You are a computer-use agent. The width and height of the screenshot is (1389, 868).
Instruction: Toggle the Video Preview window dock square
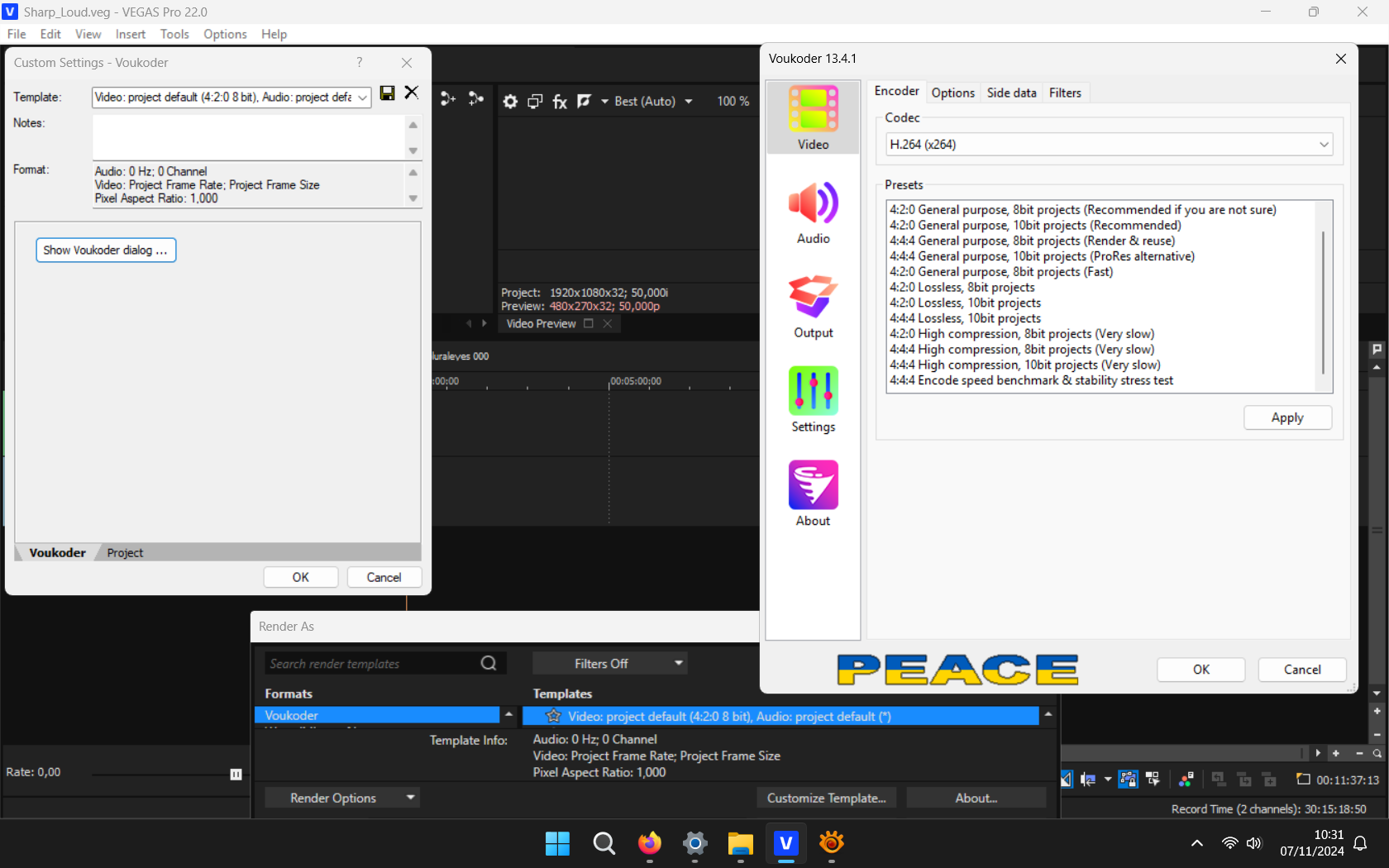pos(589,324)
